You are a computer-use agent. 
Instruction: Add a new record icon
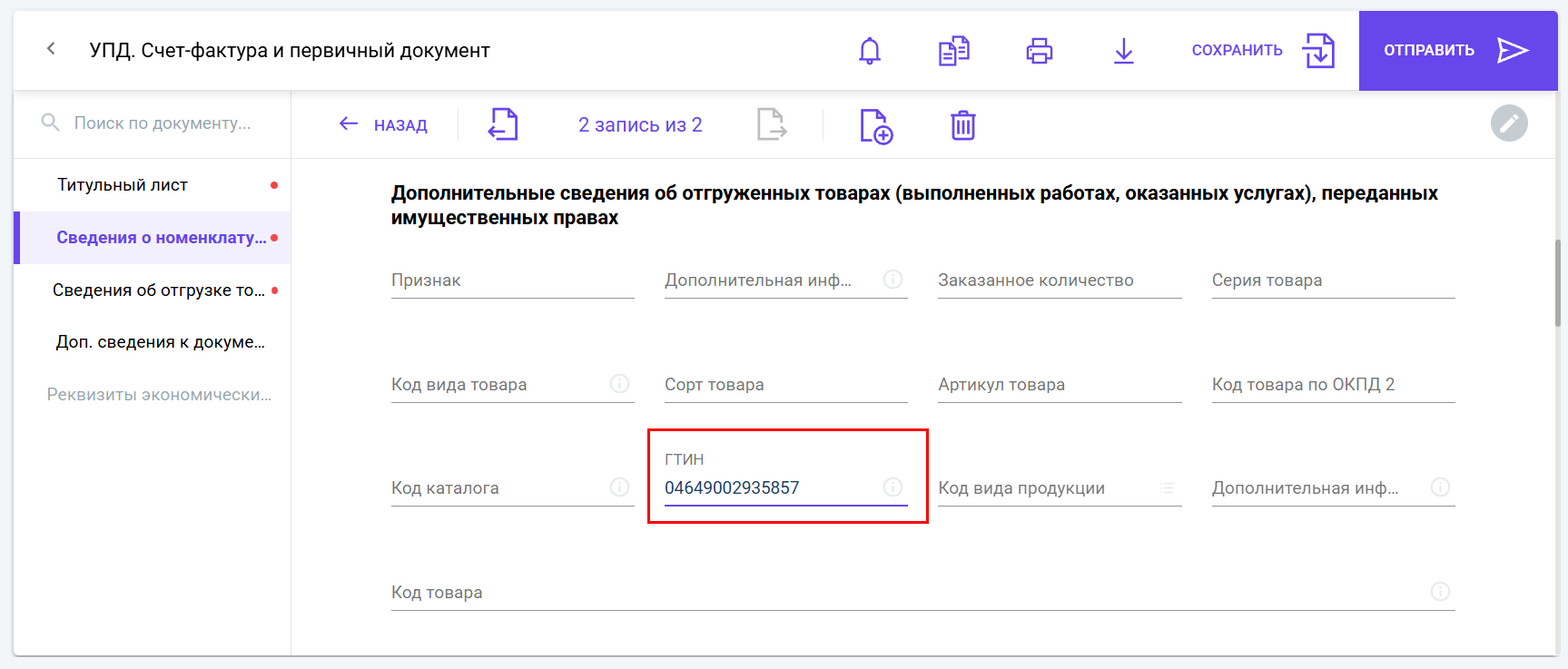coord(876,125)
